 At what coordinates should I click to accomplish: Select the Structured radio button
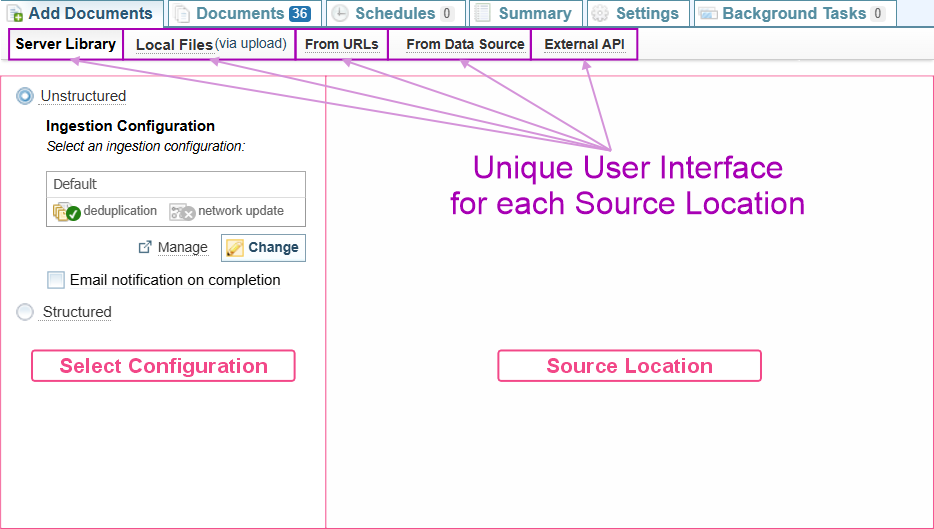click(x=25, y=312)
